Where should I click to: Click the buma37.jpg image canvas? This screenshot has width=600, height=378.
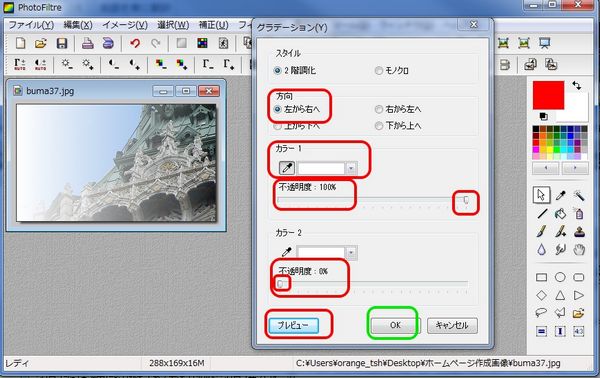coord(116,163)
